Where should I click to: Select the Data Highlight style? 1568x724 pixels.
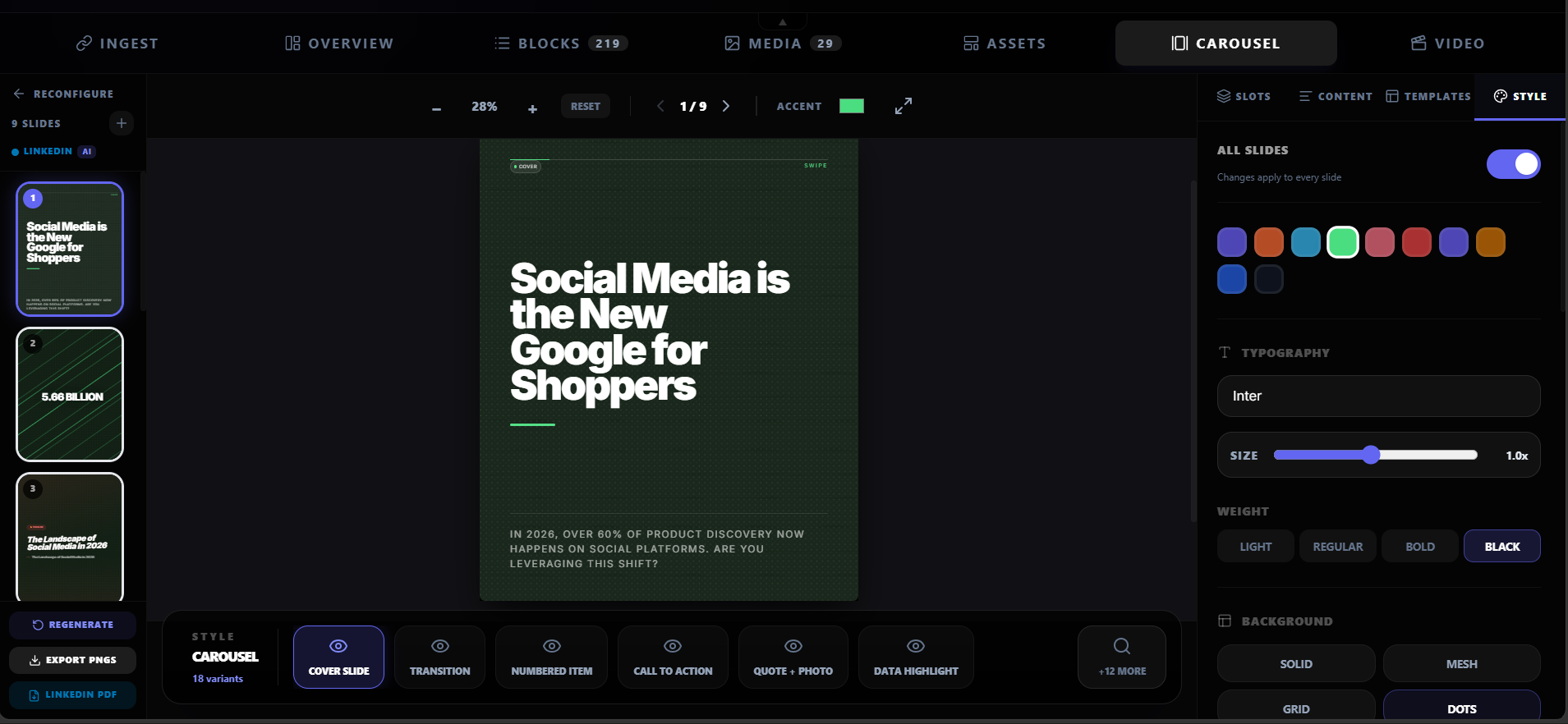pos(916,657)
